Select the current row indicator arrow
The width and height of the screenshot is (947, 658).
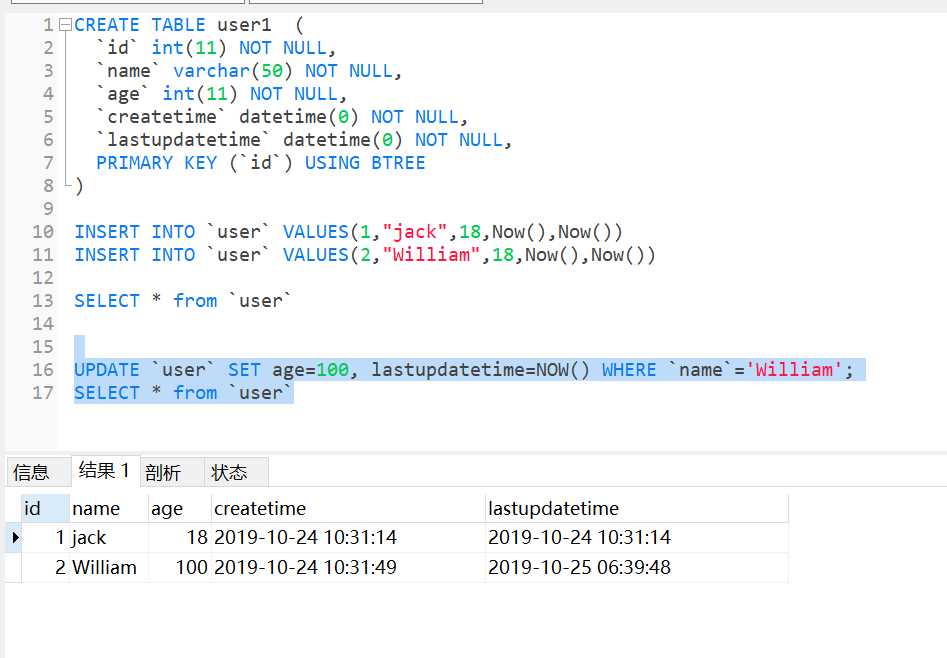click(14, 537)
